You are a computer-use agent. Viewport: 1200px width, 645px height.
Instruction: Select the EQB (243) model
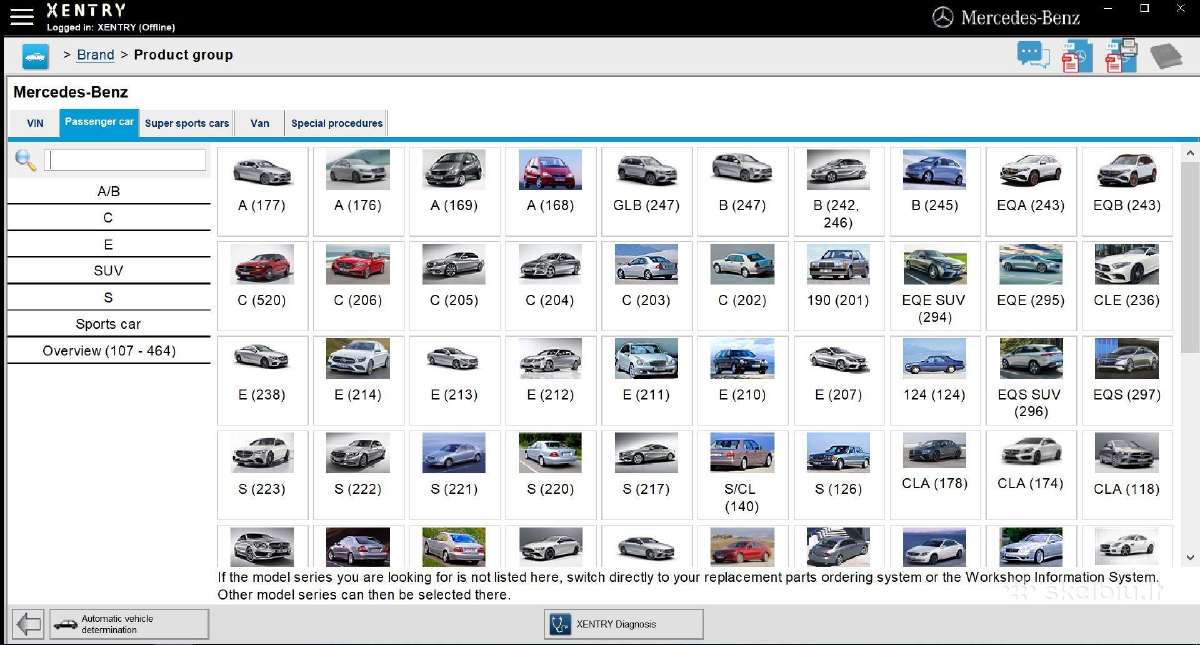pos(1127,191)
